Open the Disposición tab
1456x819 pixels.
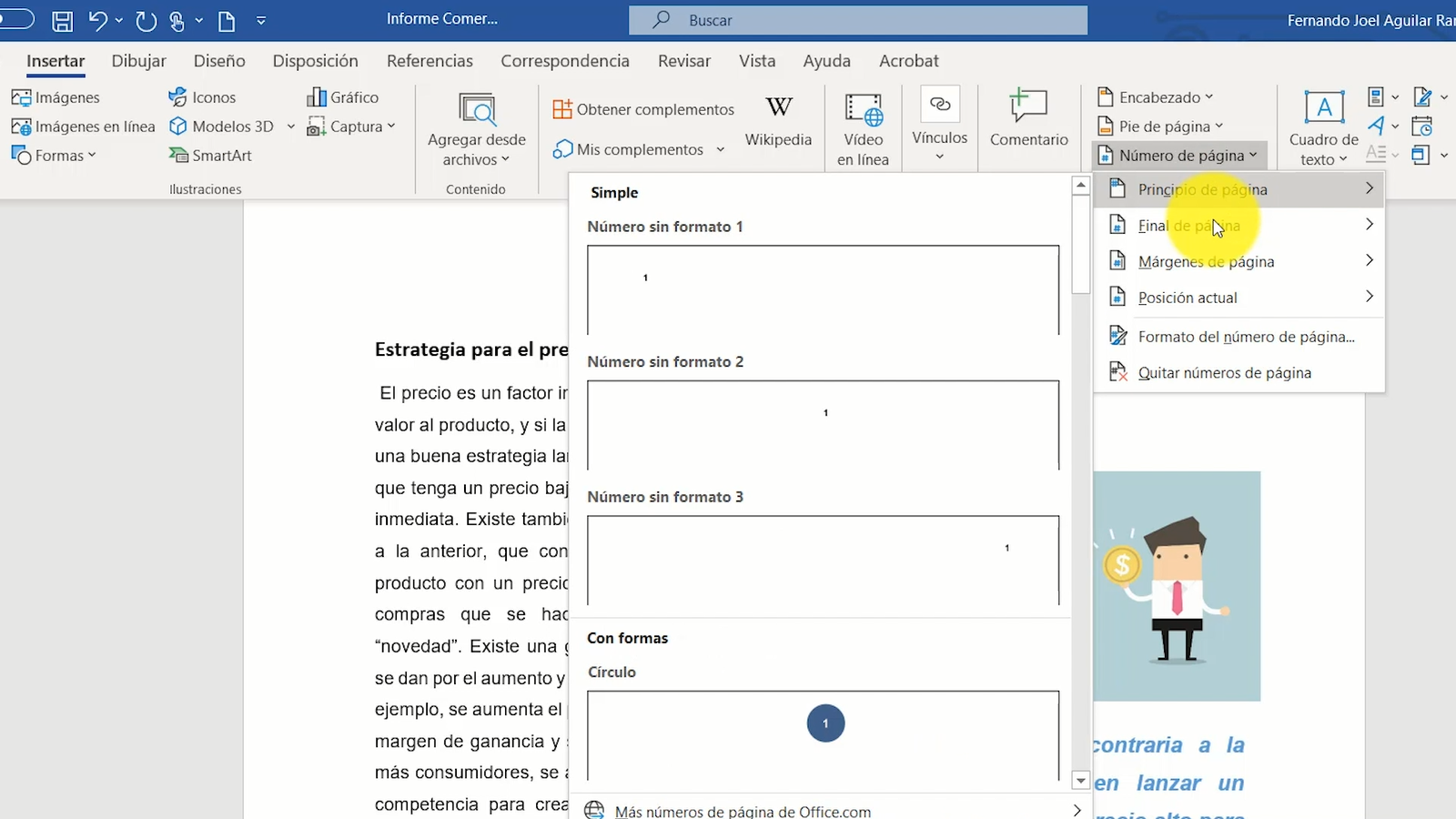point(315,61)
